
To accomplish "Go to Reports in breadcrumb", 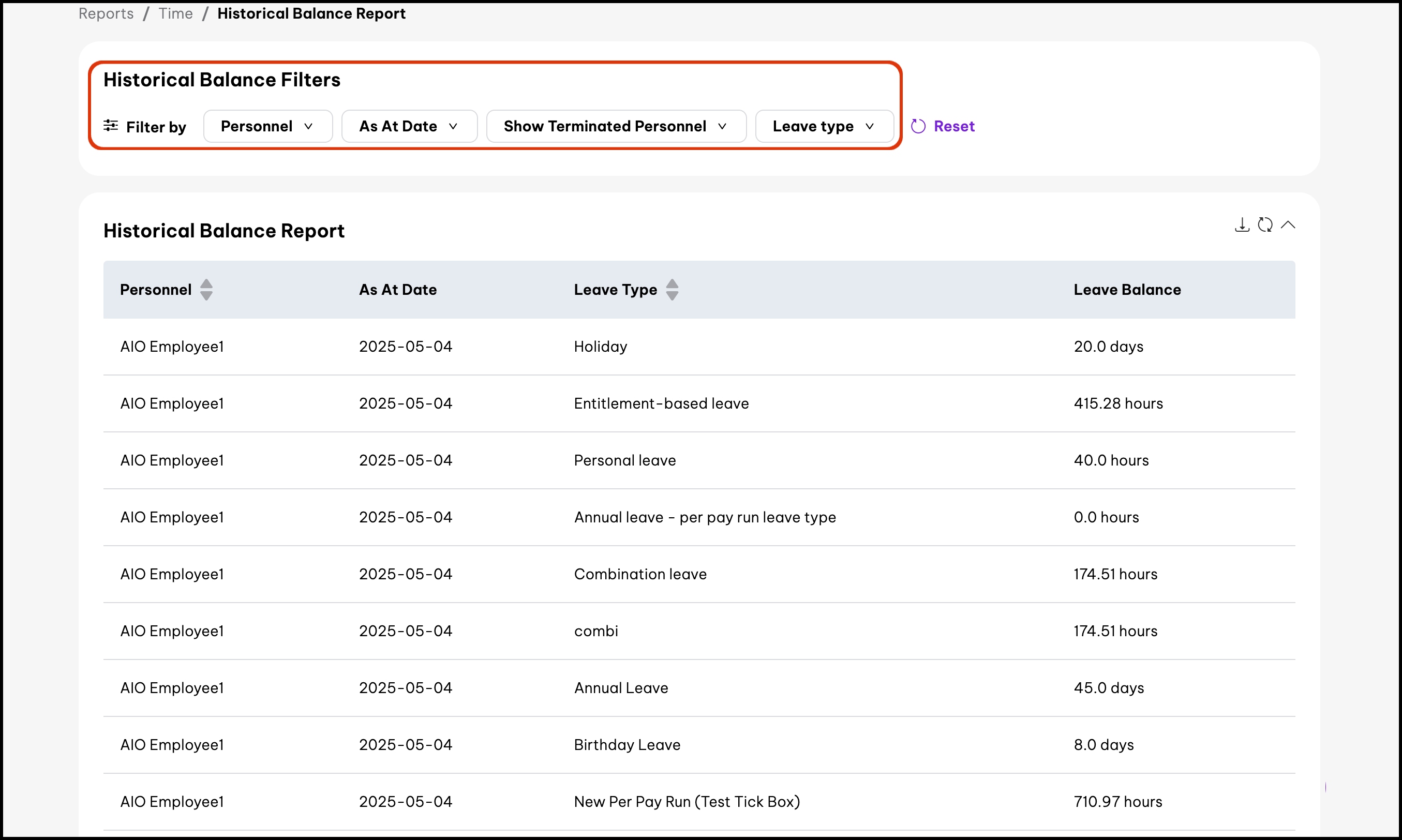I will (x=106, y=13).
